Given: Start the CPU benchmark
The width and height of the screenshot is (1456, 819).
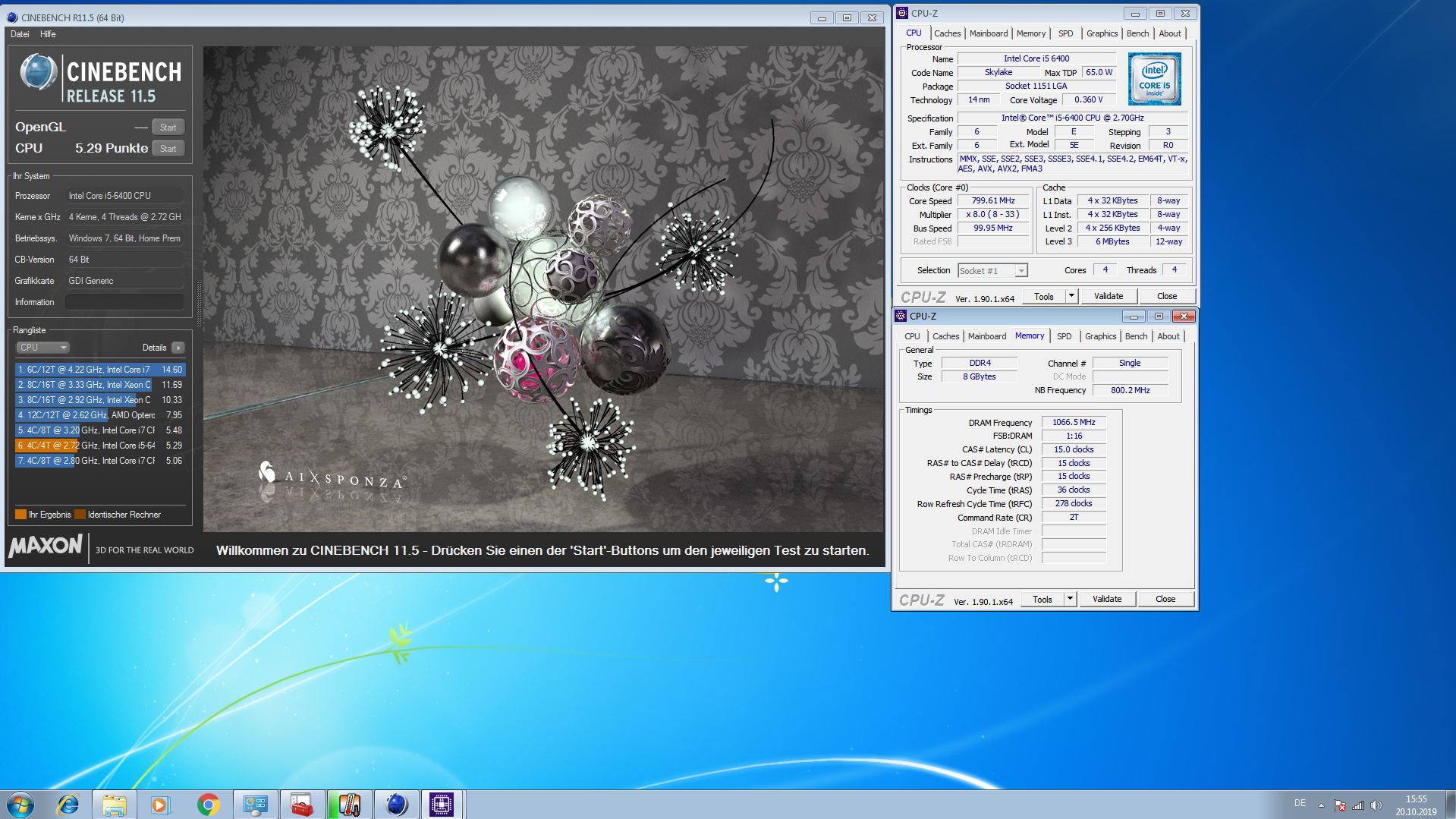Looking at the screenshot, I should tap(168, 149).
